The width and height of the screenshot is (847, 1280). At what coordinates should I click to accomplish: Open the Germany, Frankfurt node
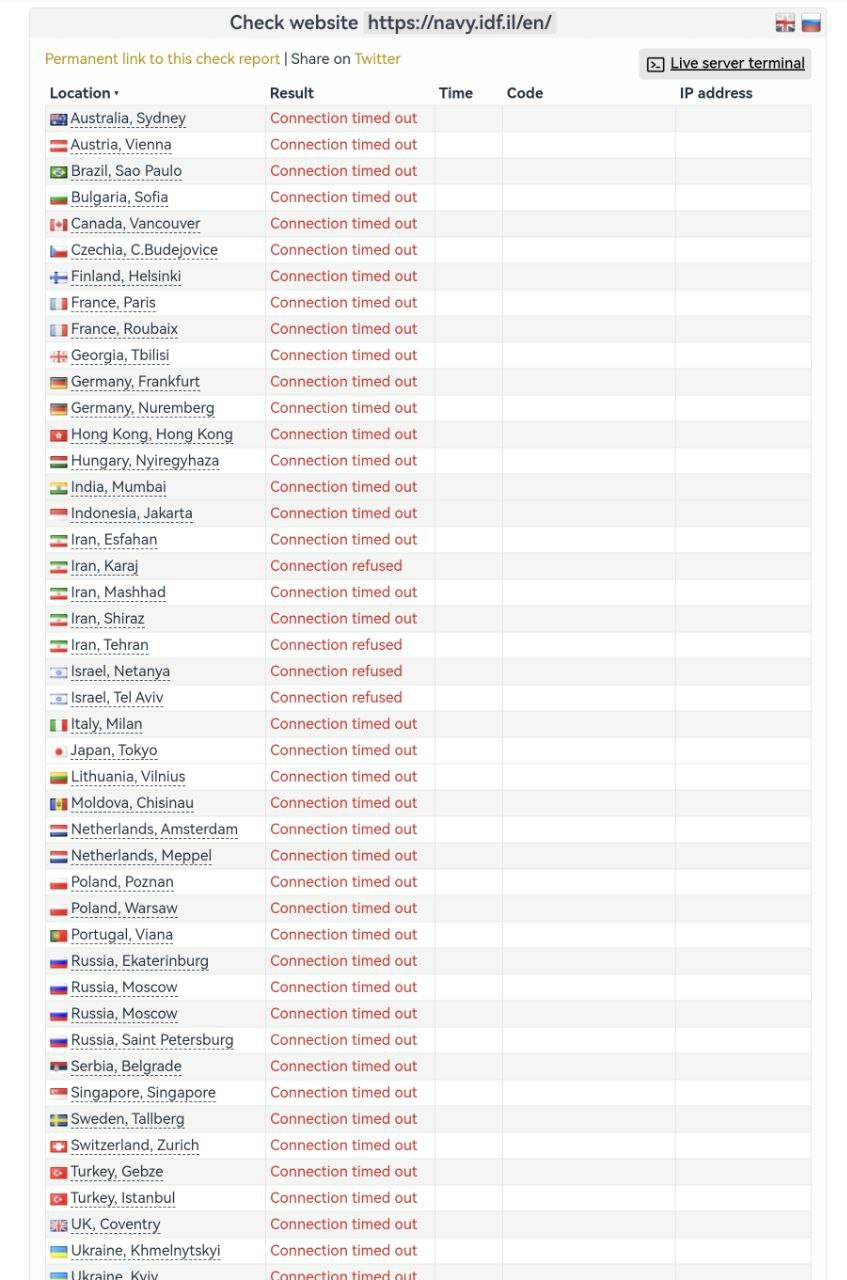pyautogui.click(x=135, y=381)
